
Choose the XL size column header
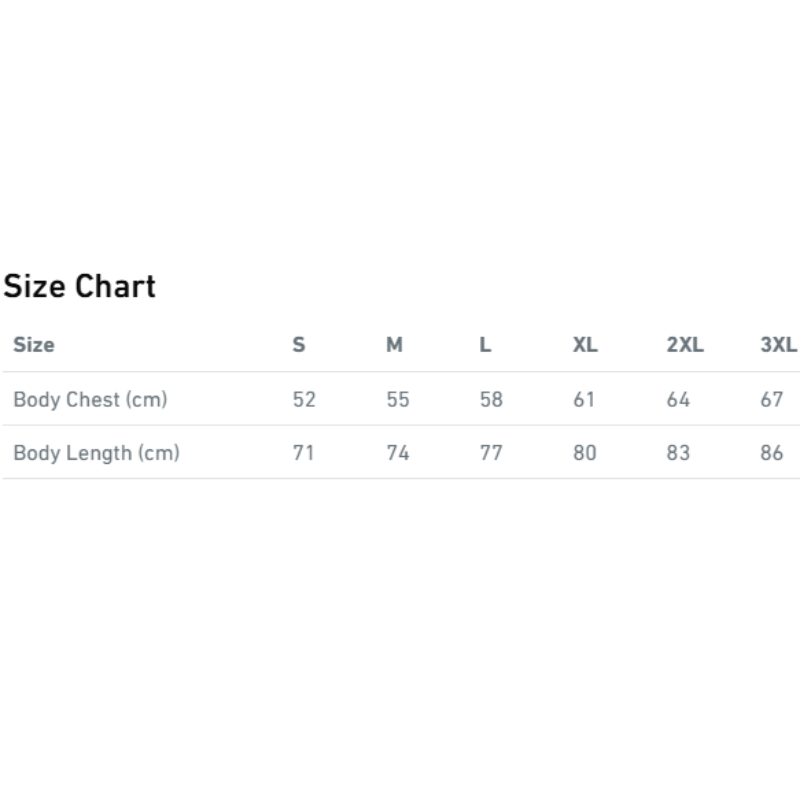point(585,345)
